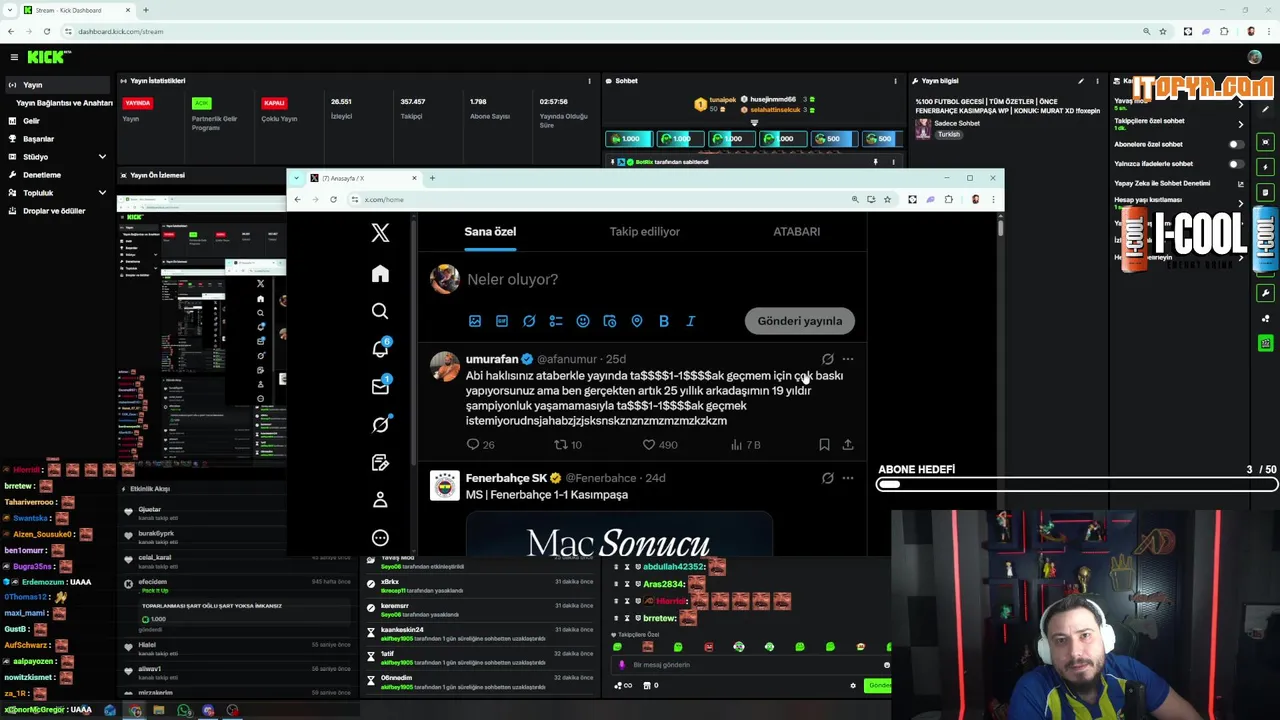Open Yayın İstatistikleri panel options menu
The width and height of the screenshot is (1280, 720).
(590, 81)
